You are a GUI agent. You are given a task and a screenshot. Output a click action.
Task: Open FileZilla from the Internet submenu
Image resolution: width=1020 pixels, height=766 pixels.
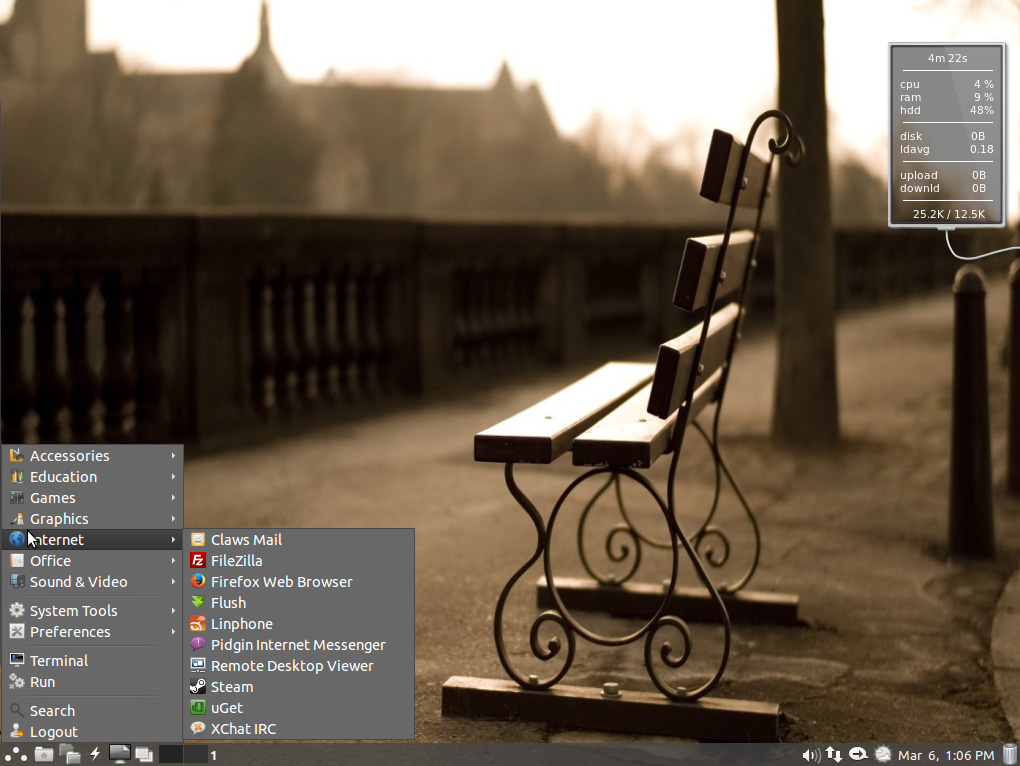[236, 561]
